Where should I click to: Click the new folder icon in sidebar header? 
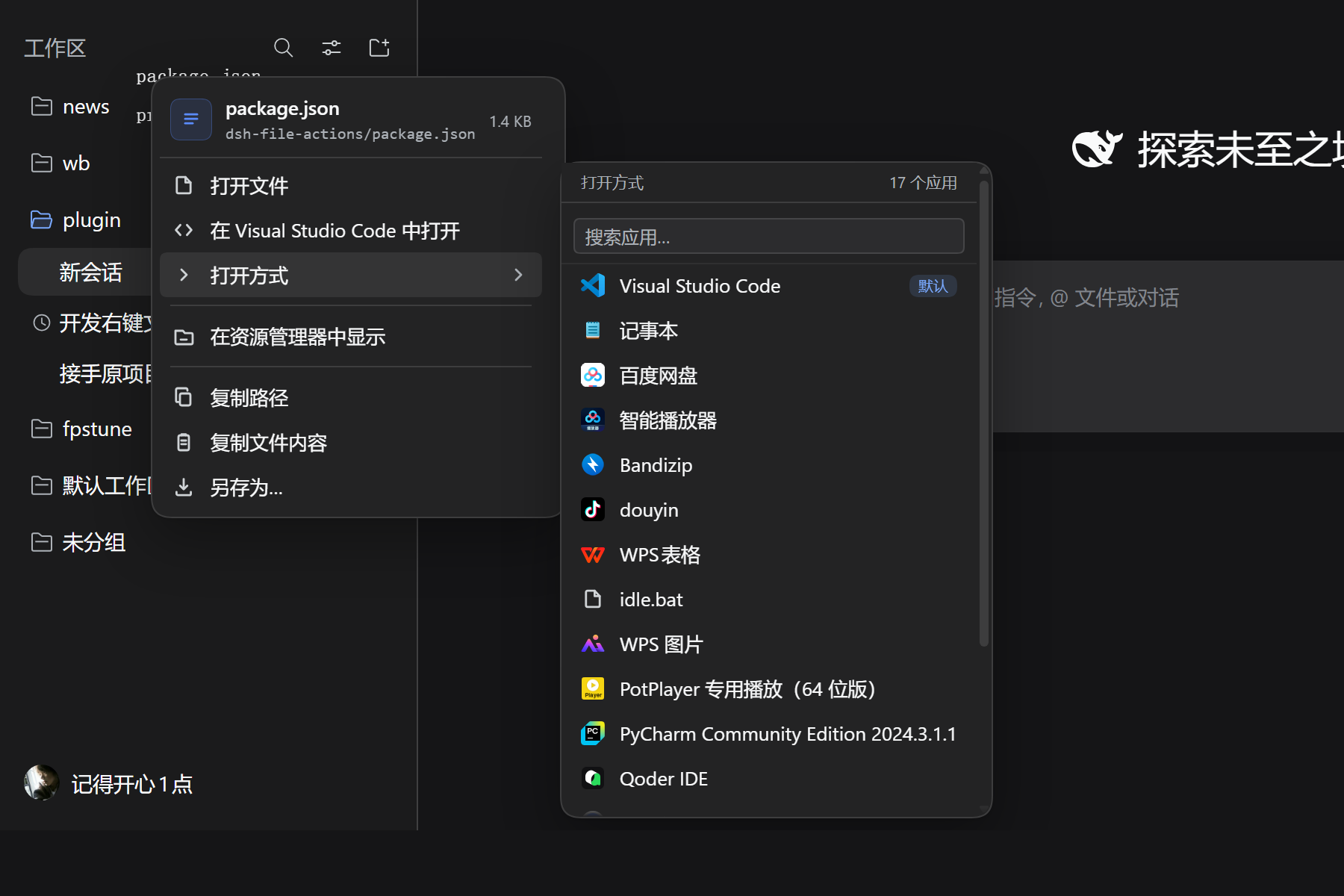click(x=379, y=48)
